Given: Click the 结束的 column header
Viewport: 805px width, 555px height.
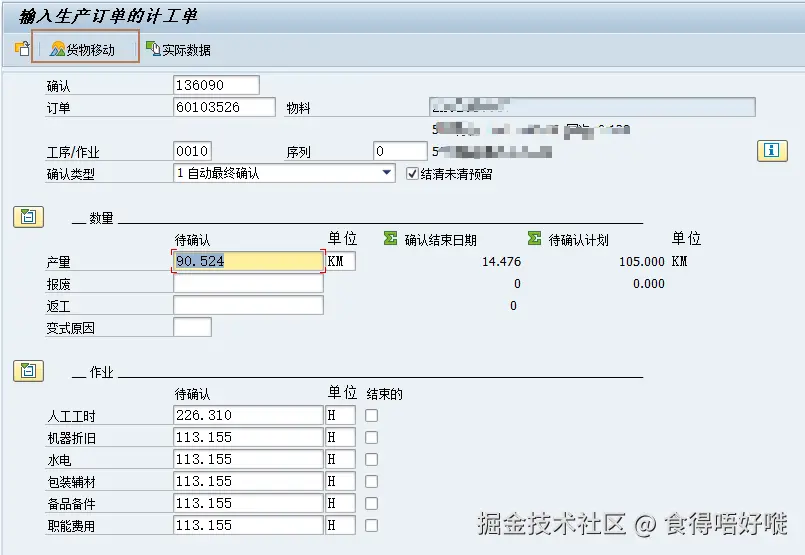Looking at the screenshot, I should (385, 394).
